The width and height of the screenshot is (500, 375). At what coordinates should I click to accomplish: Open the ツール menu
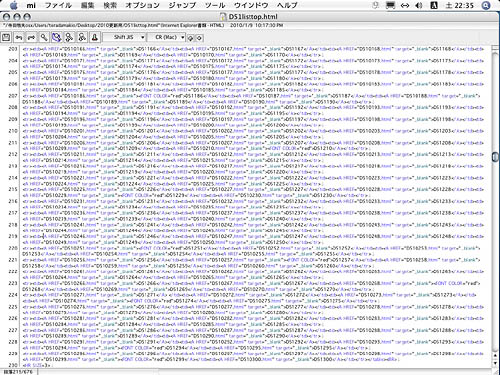pyautogui.click(x=215, y=5)
